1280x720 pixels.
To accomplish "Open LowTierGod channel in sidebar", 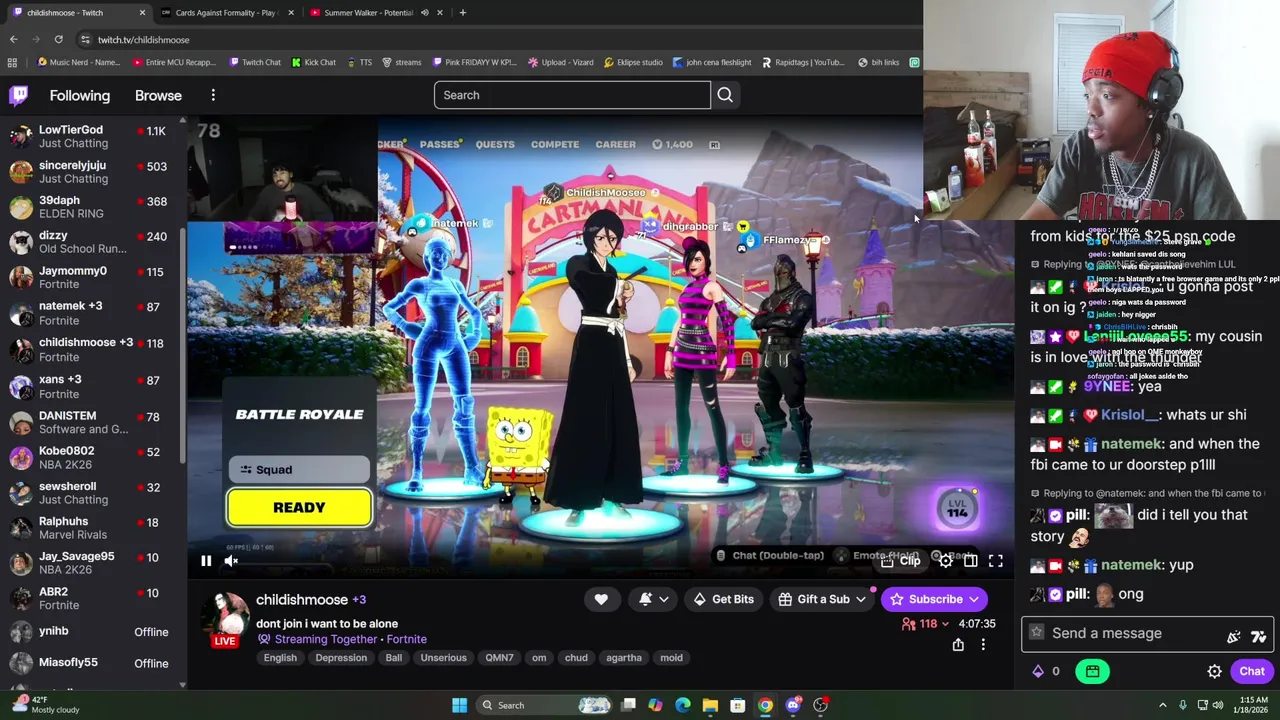I will pyautogui.click(x=91, y=137).
